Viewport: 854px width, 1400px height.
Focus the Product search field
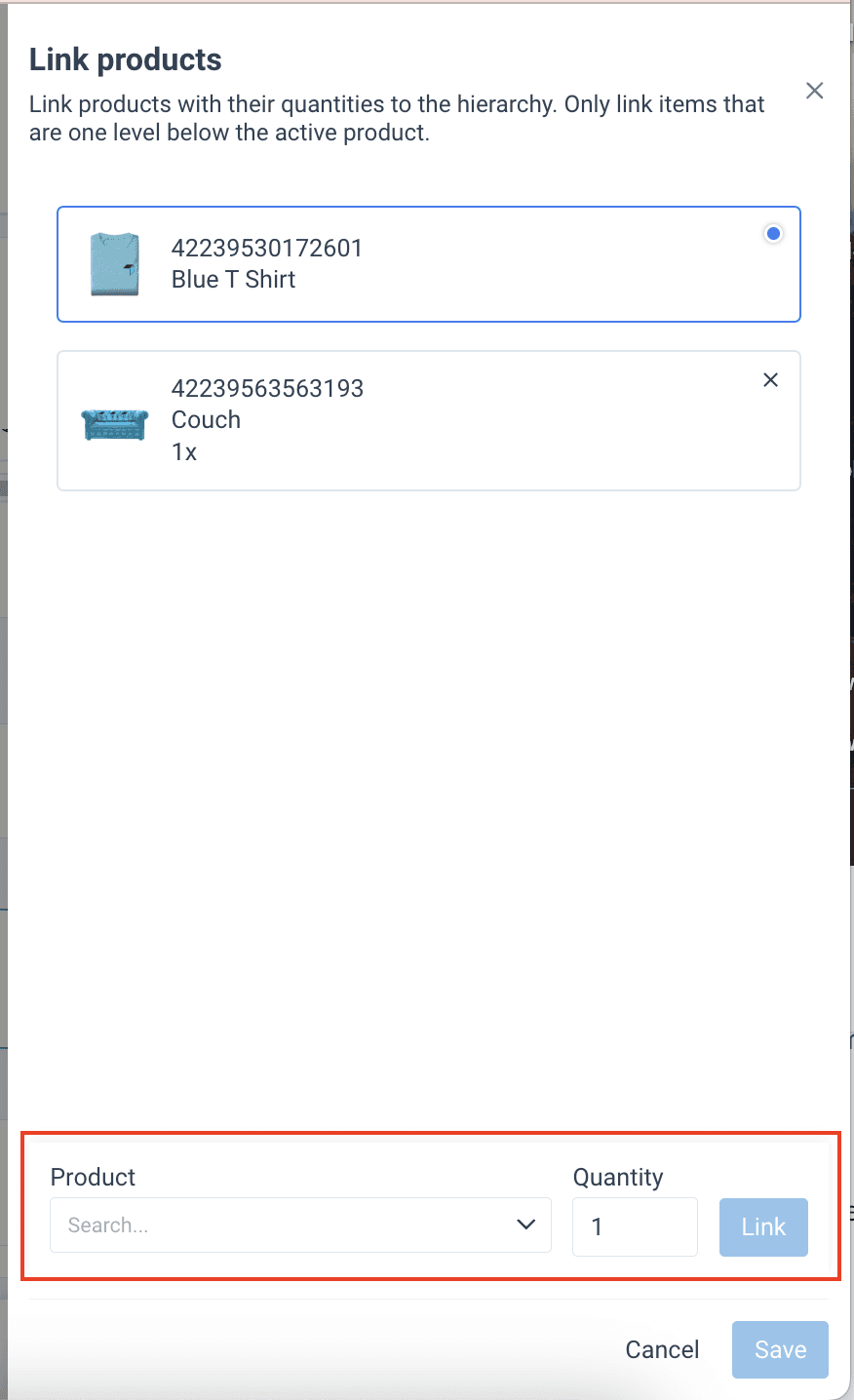tap(283, 1225)
